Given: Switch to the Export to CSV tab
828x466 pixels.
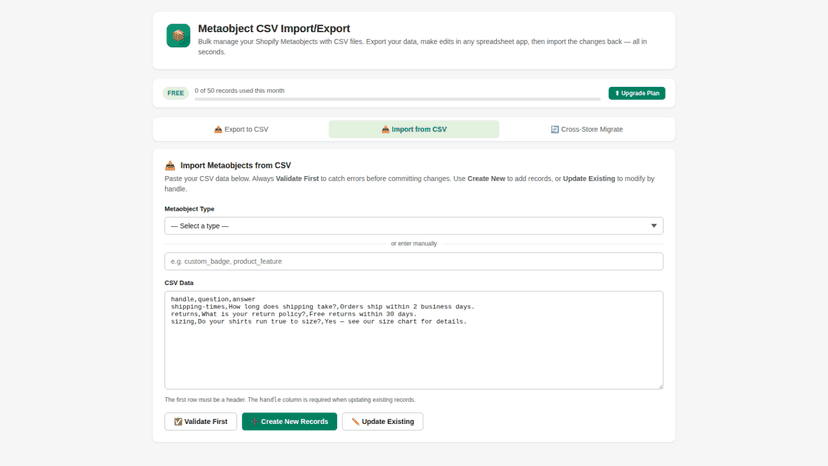Looking at the screenshot, I should tap(241, 129).
